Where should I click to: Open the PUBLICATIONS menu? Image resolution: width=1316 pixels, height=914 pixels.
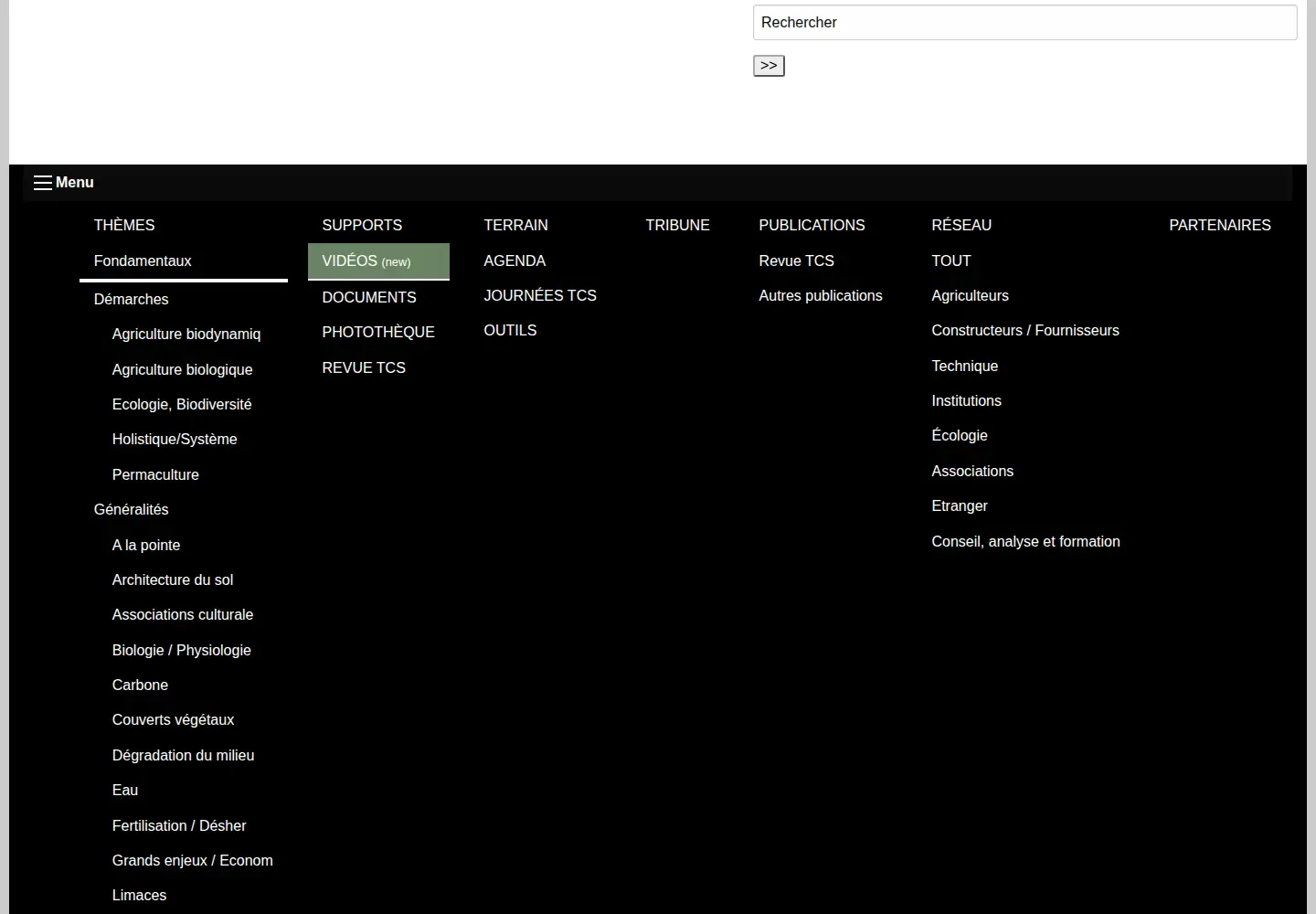pyautogui.click(x=812, y=225)
